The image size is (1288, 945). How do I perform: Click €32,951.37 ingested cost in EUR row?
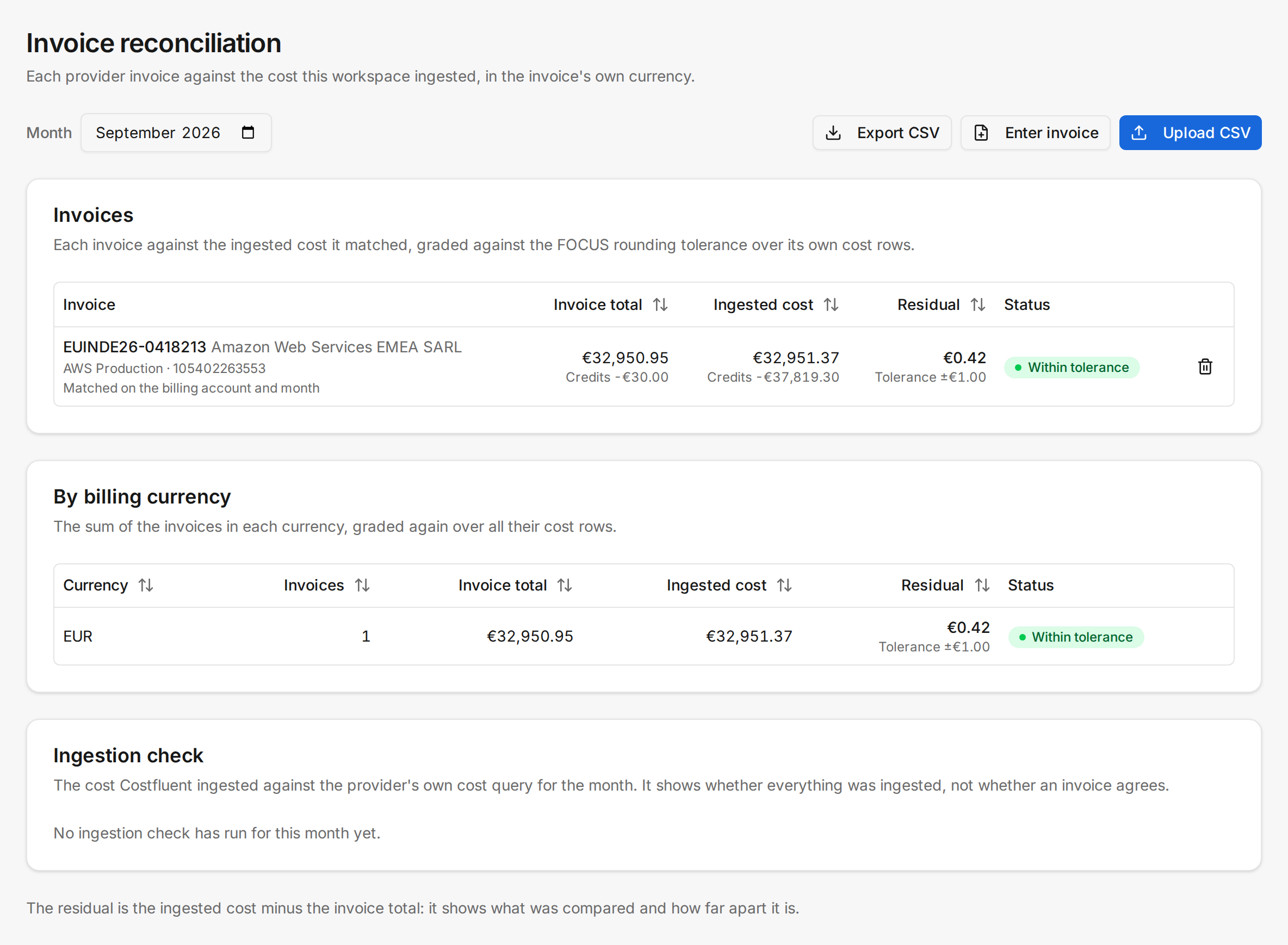click(749, 637)
